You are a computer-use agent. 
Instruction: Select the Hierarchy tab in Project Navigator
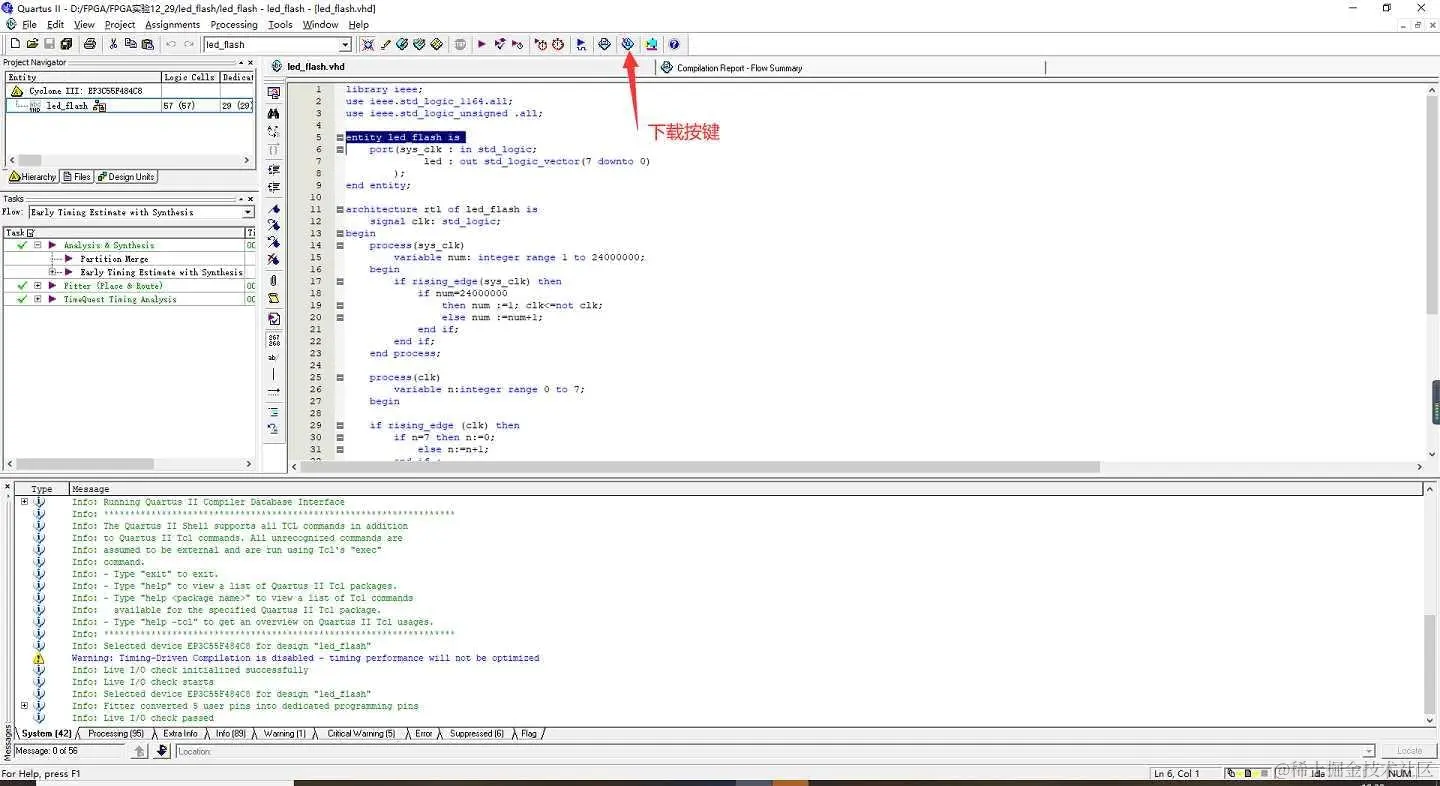(32, 177)
